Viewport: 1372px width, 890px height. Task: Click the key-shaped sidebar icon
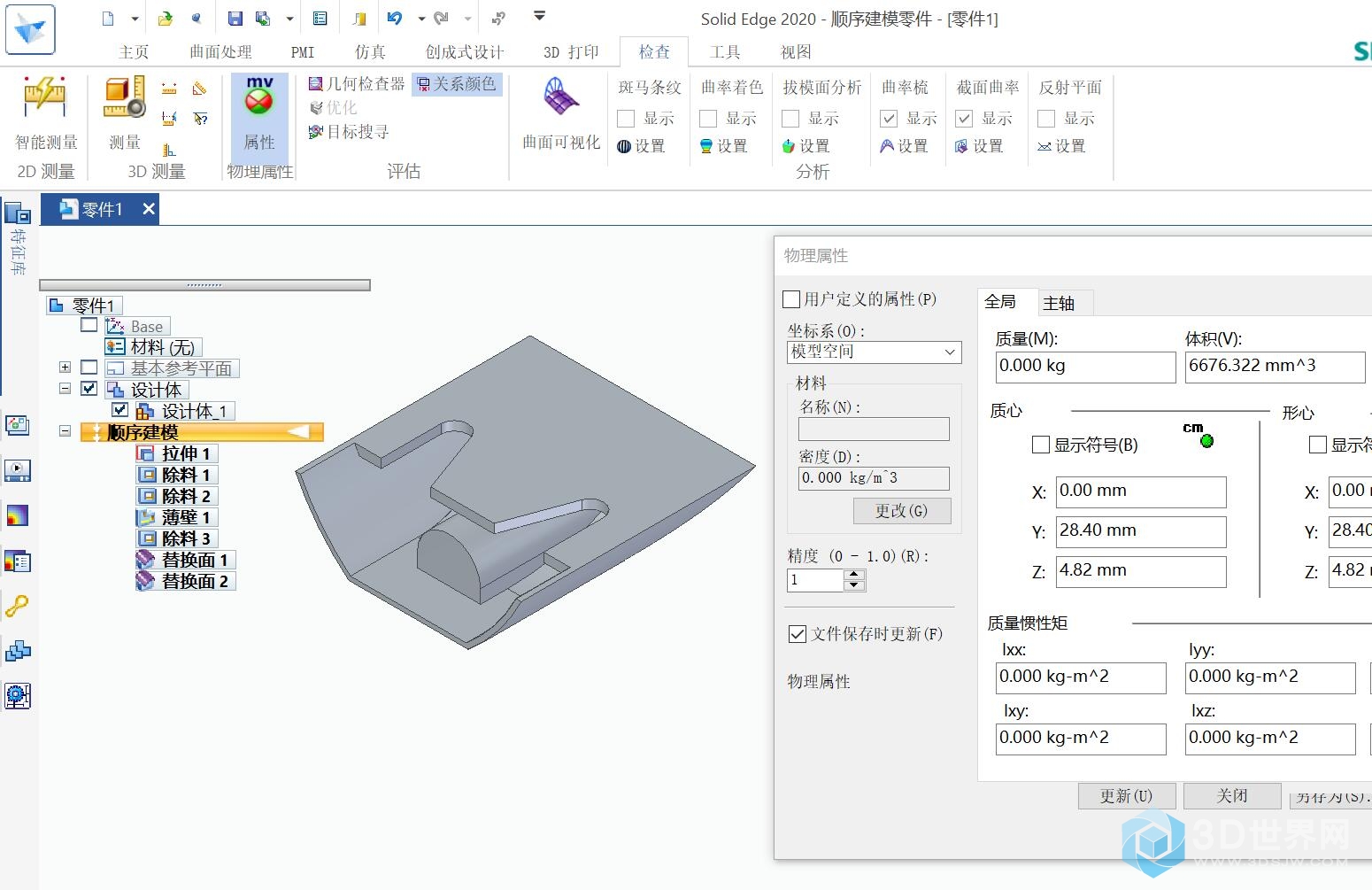tap(17, 606)
